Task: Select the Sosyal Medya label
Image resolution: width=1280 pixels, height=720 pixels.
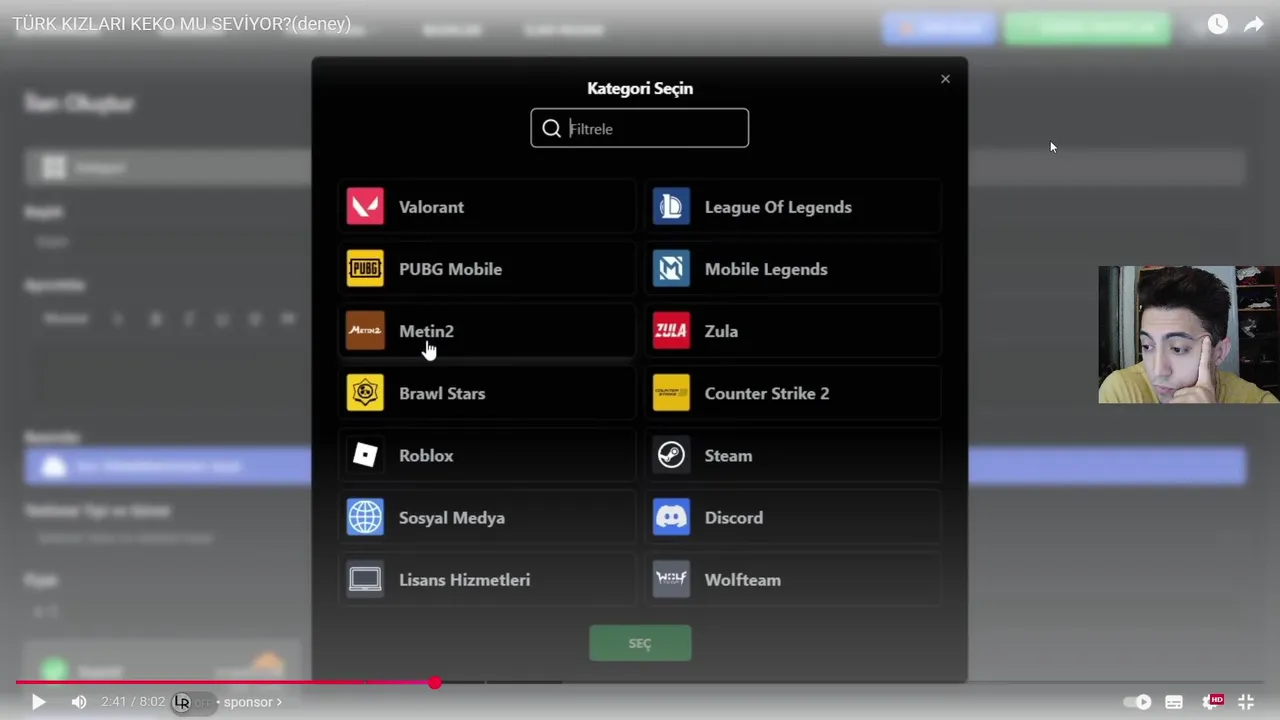Action: (x=452, y=517)
